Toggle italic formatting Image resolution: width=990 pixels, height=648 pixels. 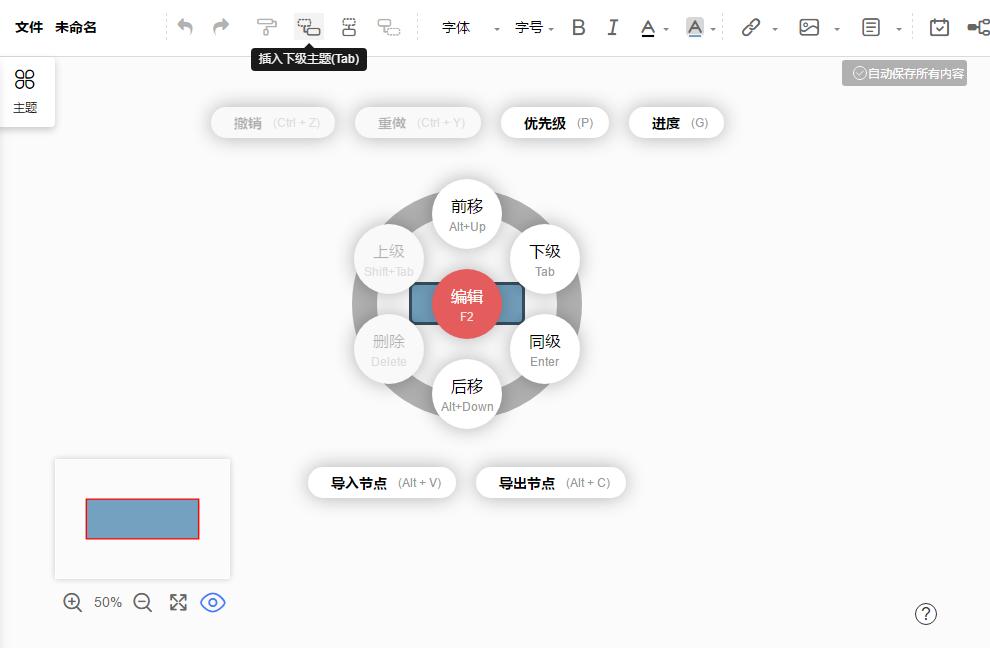[x=613, y=27]
